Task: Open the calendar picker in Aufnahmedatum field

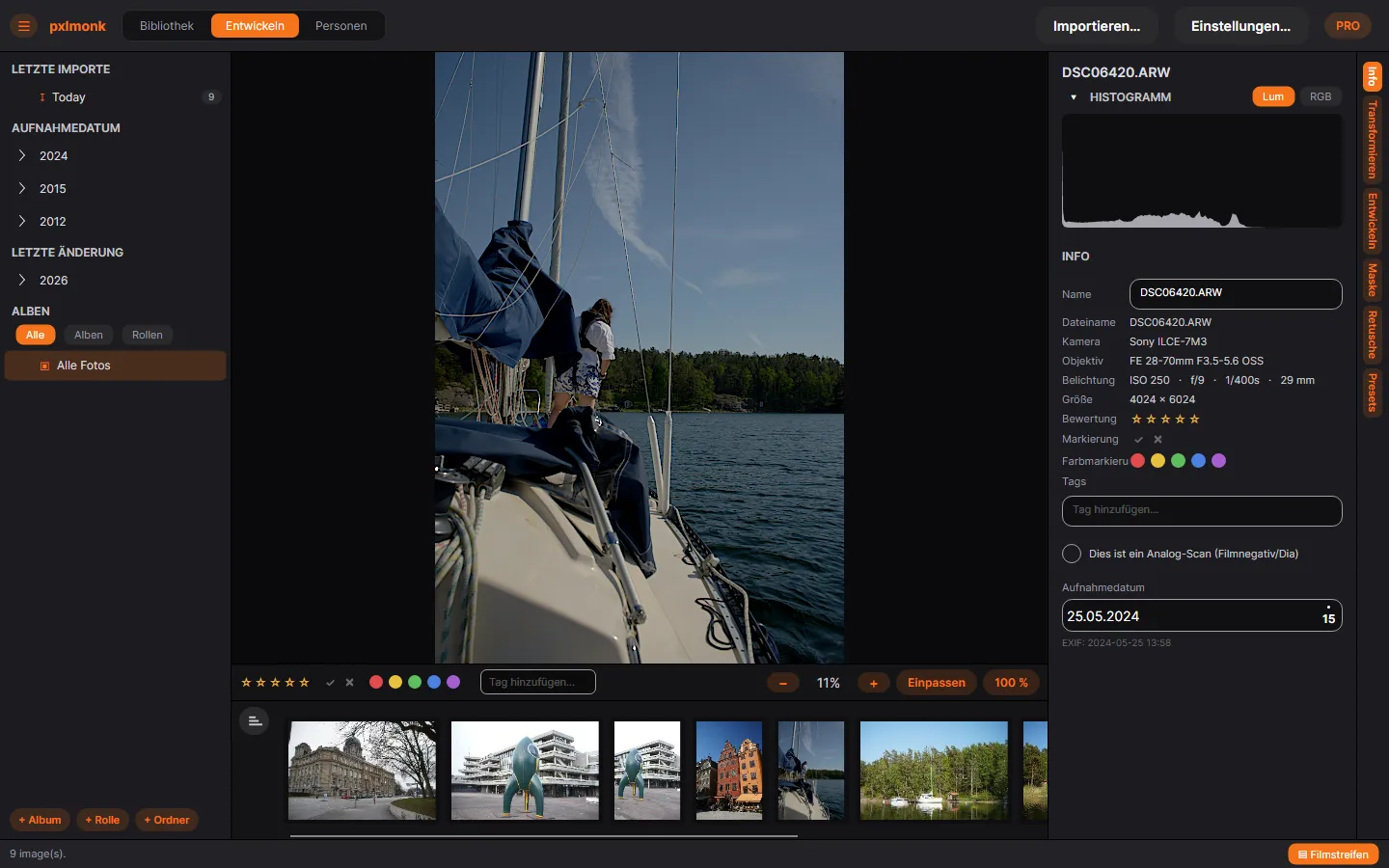Action: coord(1328,615)
